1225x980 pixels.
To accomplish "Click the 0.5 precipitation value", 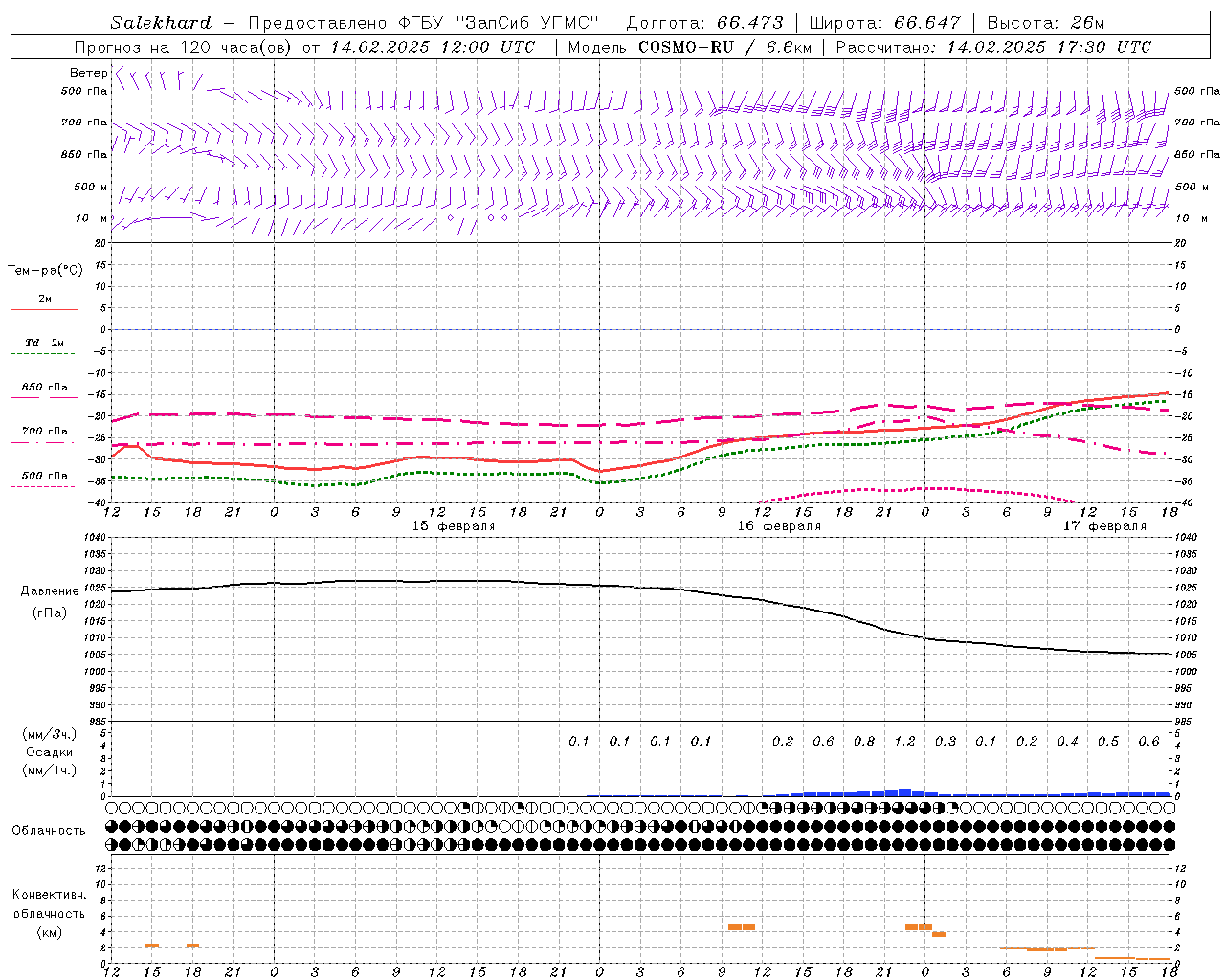I will 1108,741.
